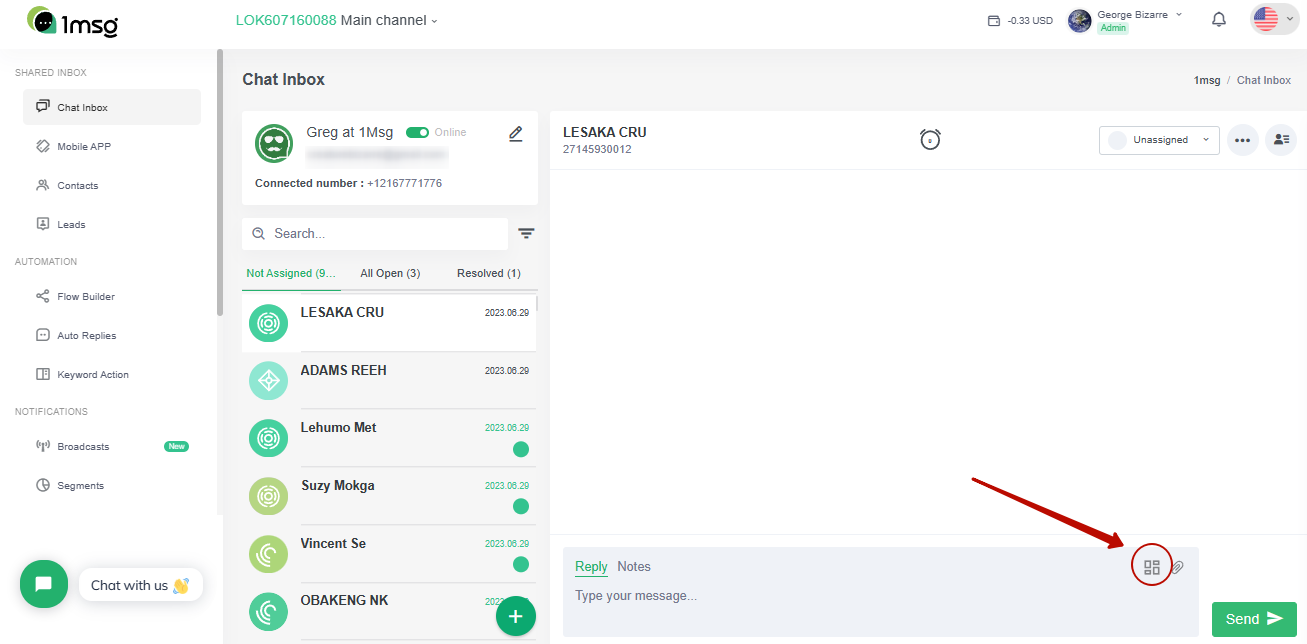The image size is (1307, 644).
Task: Click the Chat Inbox sidebar icon
Action: [43, 107]
